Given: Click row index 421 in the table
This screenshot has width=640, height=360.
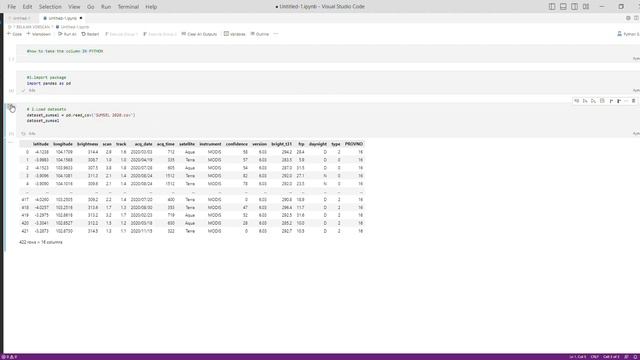Looking at the screenshot, I should [25, 231].
